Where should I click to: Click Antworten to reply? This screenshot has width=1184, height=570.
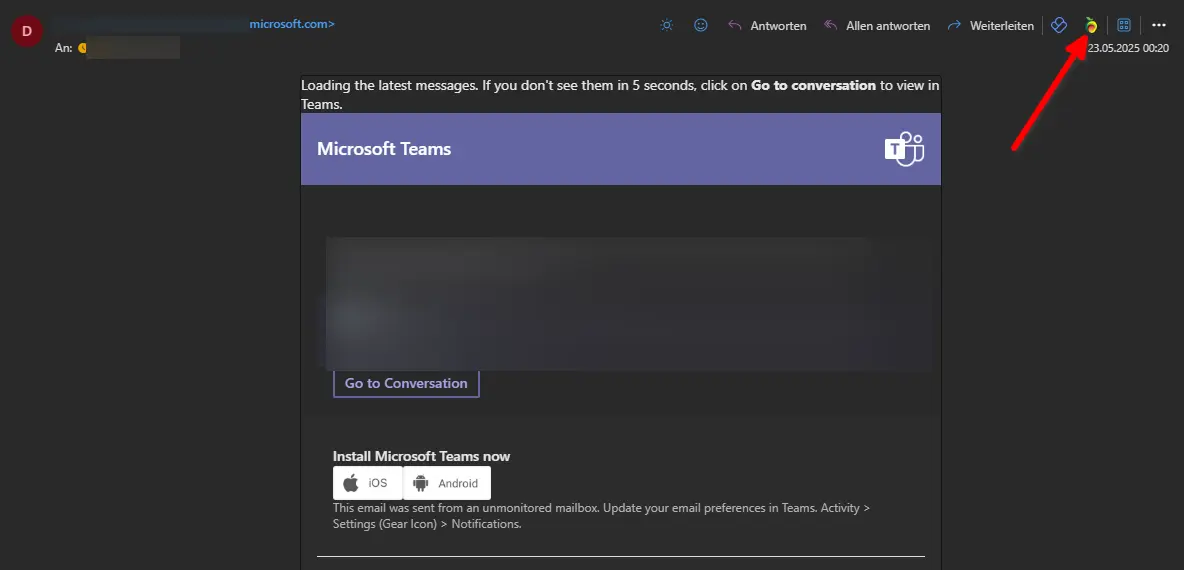[x=767, y=26]
